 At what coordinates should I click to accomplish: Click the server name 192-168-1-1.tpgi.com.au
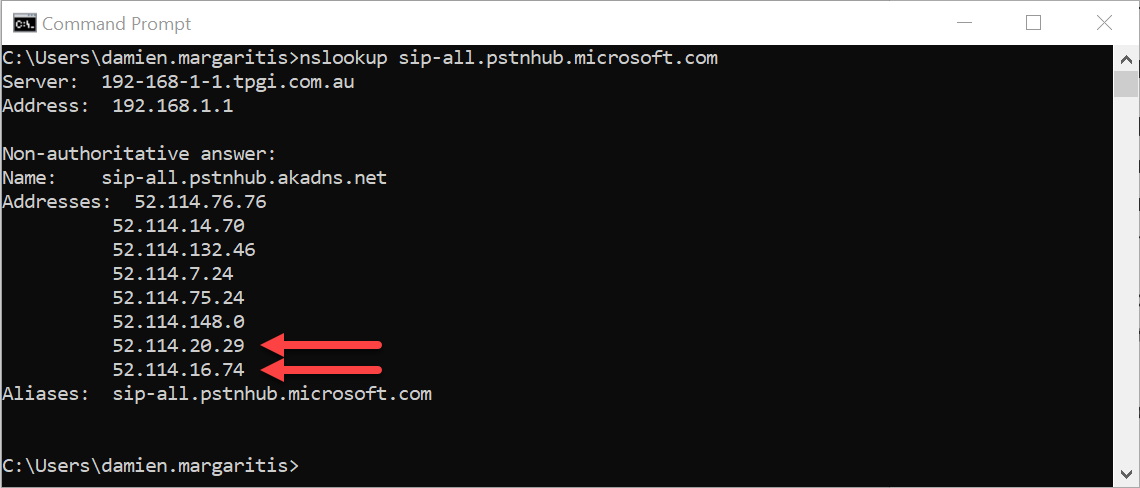[228, 82]
